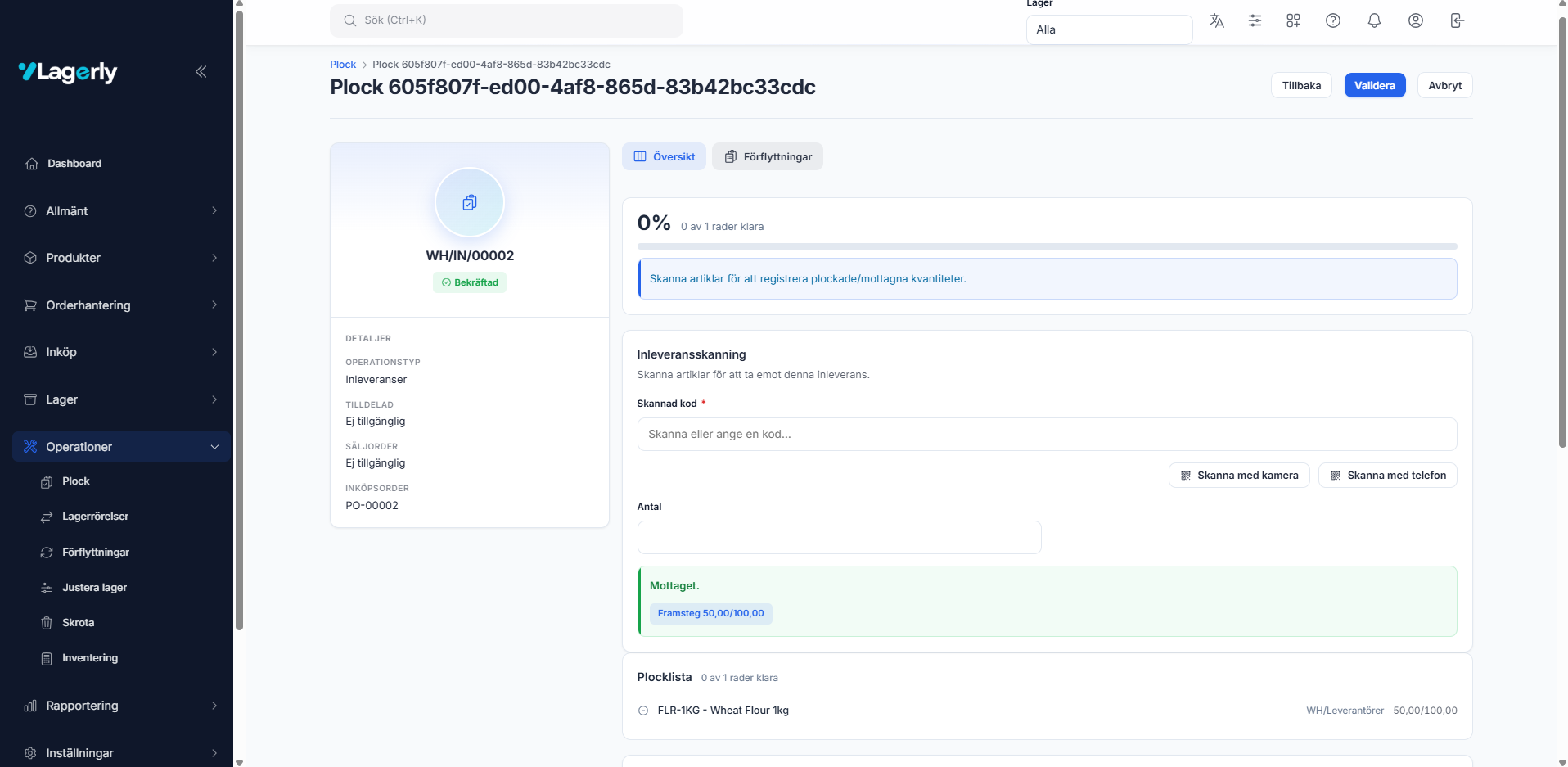Open Plock breadcrumb link
The width and height of the screenshot is (1568, 767).
(343, 65)
